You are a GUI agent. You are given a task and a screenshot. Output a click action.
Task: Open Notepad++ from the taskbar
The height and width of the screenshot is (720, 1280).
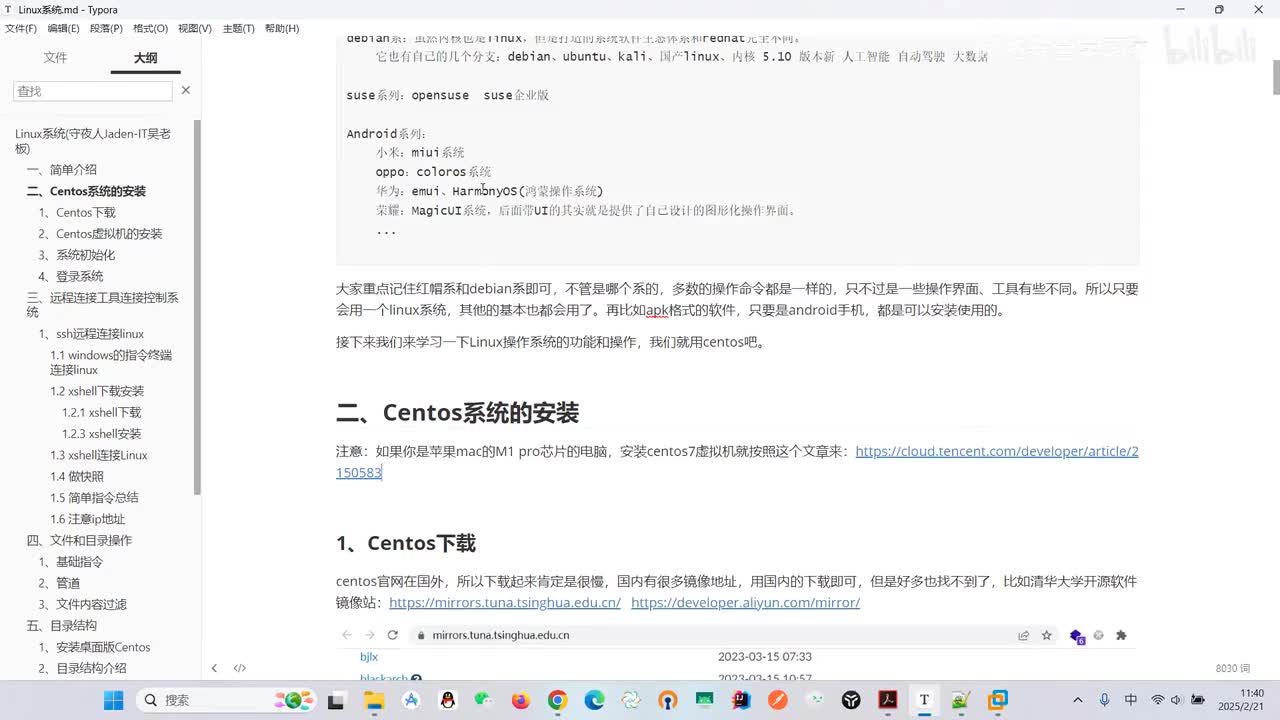click(961, 700)
